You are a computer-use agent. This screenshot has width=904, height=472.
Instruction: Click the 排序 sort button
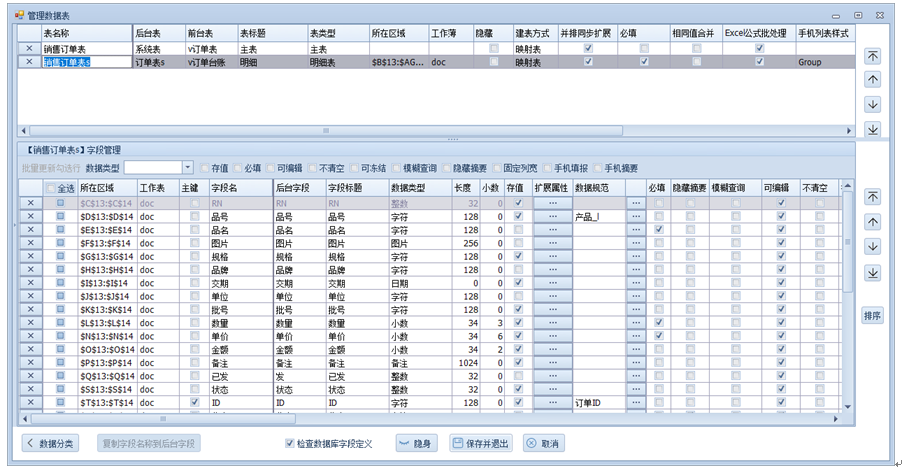(873, 315)
